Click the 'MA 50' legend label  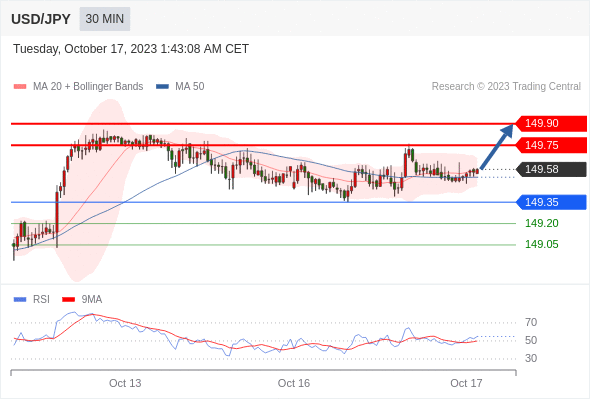[x=190, y=87]
